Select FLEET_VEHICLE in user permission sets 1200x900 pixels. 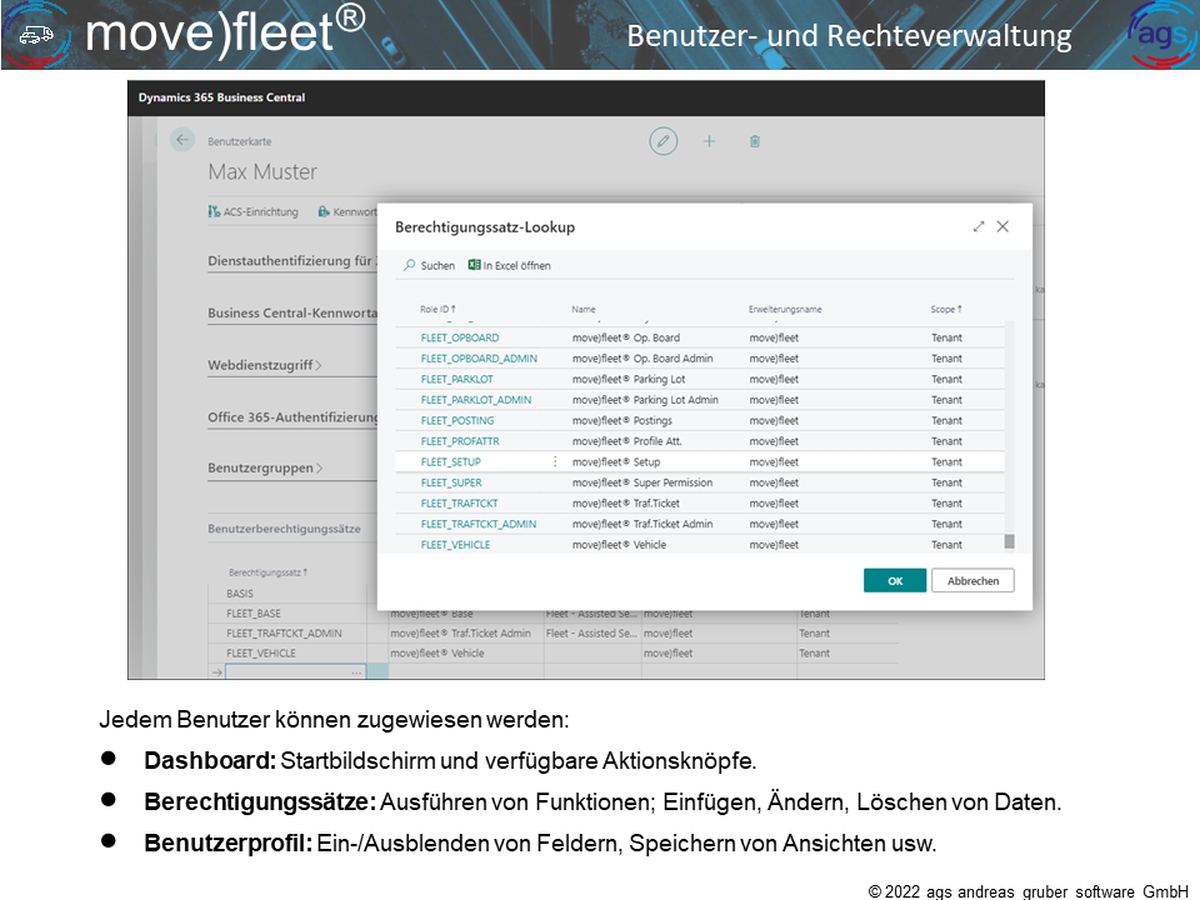point(261,653)
